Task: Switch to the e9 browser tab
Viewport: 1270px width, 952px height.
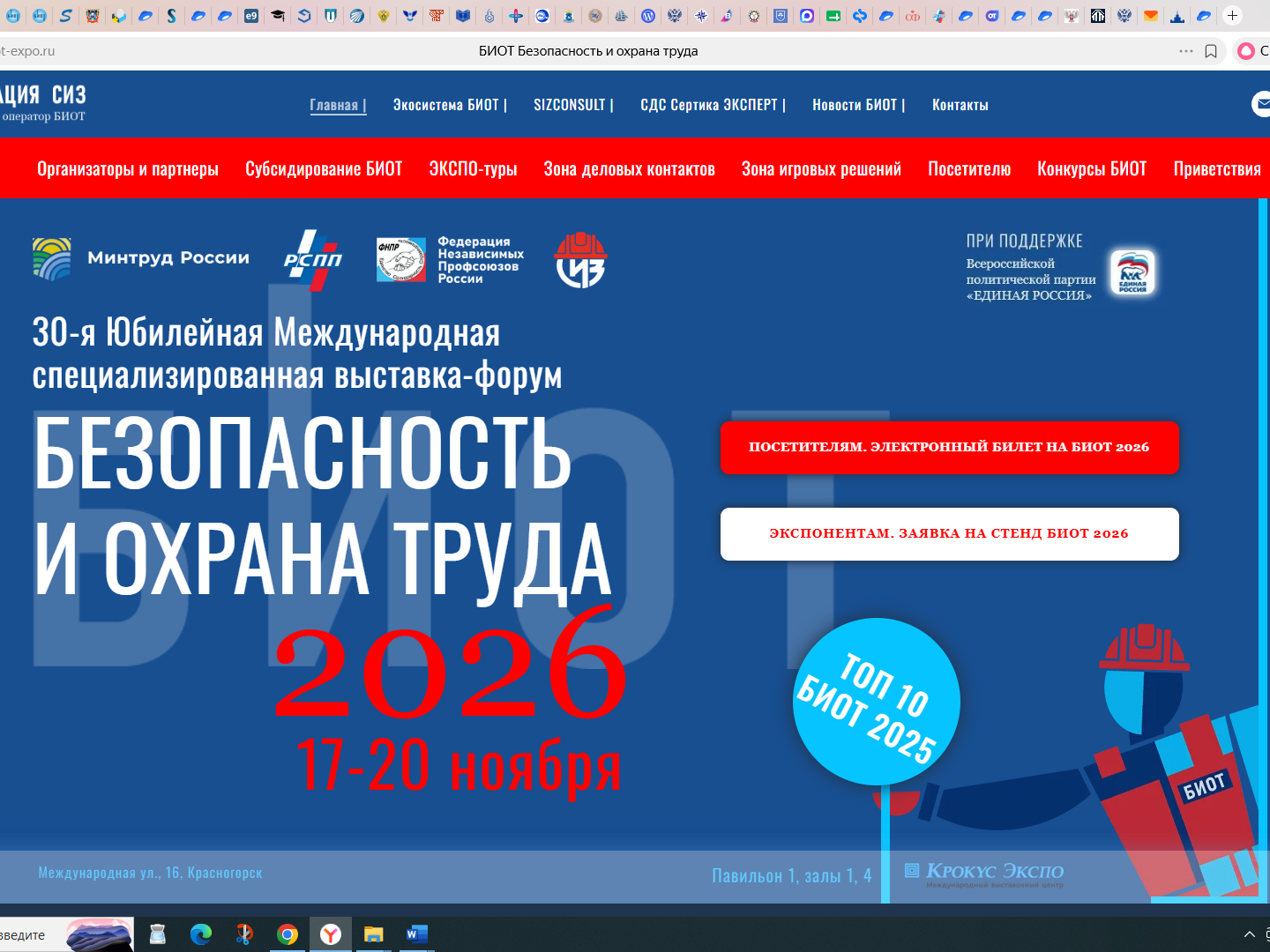Action: click(x=251, y=16)
